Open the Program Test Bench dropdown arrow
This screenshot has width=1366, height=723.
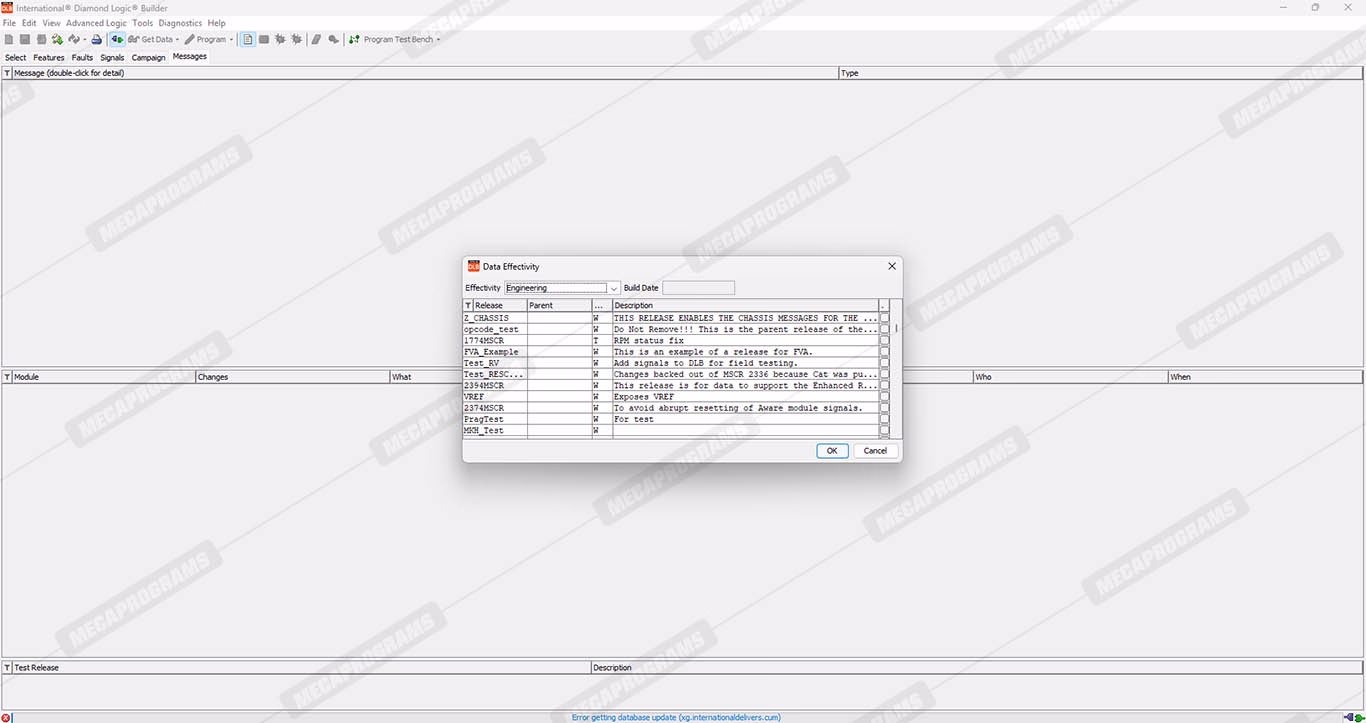pyautogui.click(x=438, y=40)
